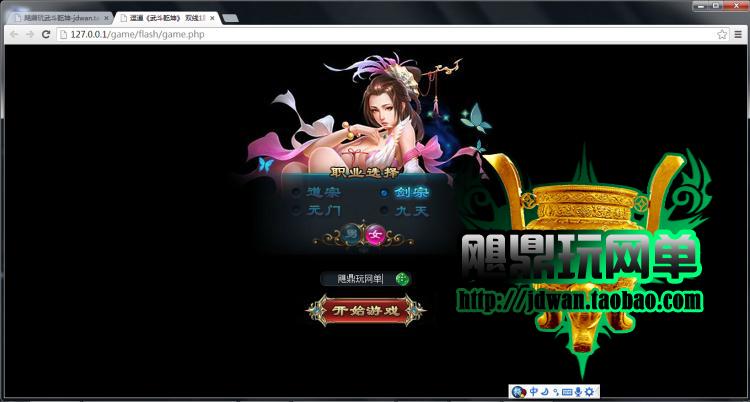Choose the male (男) gender orb
750x402 pixels.
coord(353,234)
